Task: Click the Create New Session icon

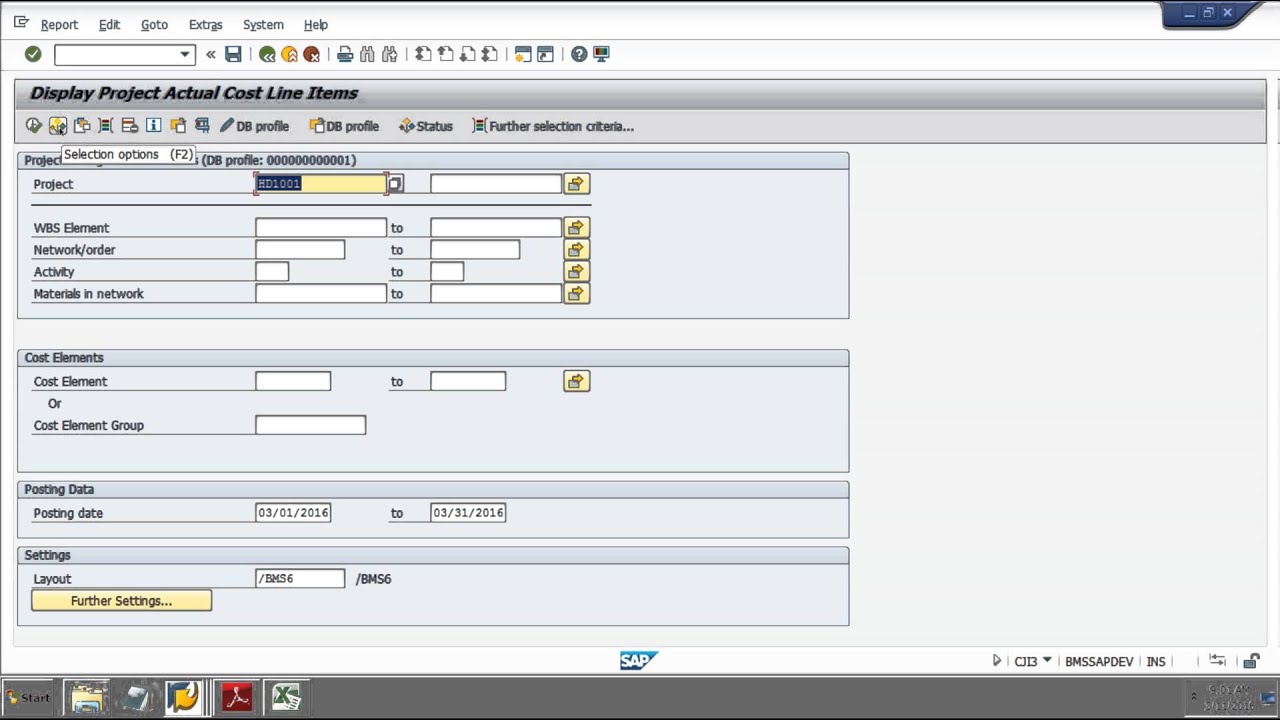Action: pyautogui.click(x=523, y=54)
